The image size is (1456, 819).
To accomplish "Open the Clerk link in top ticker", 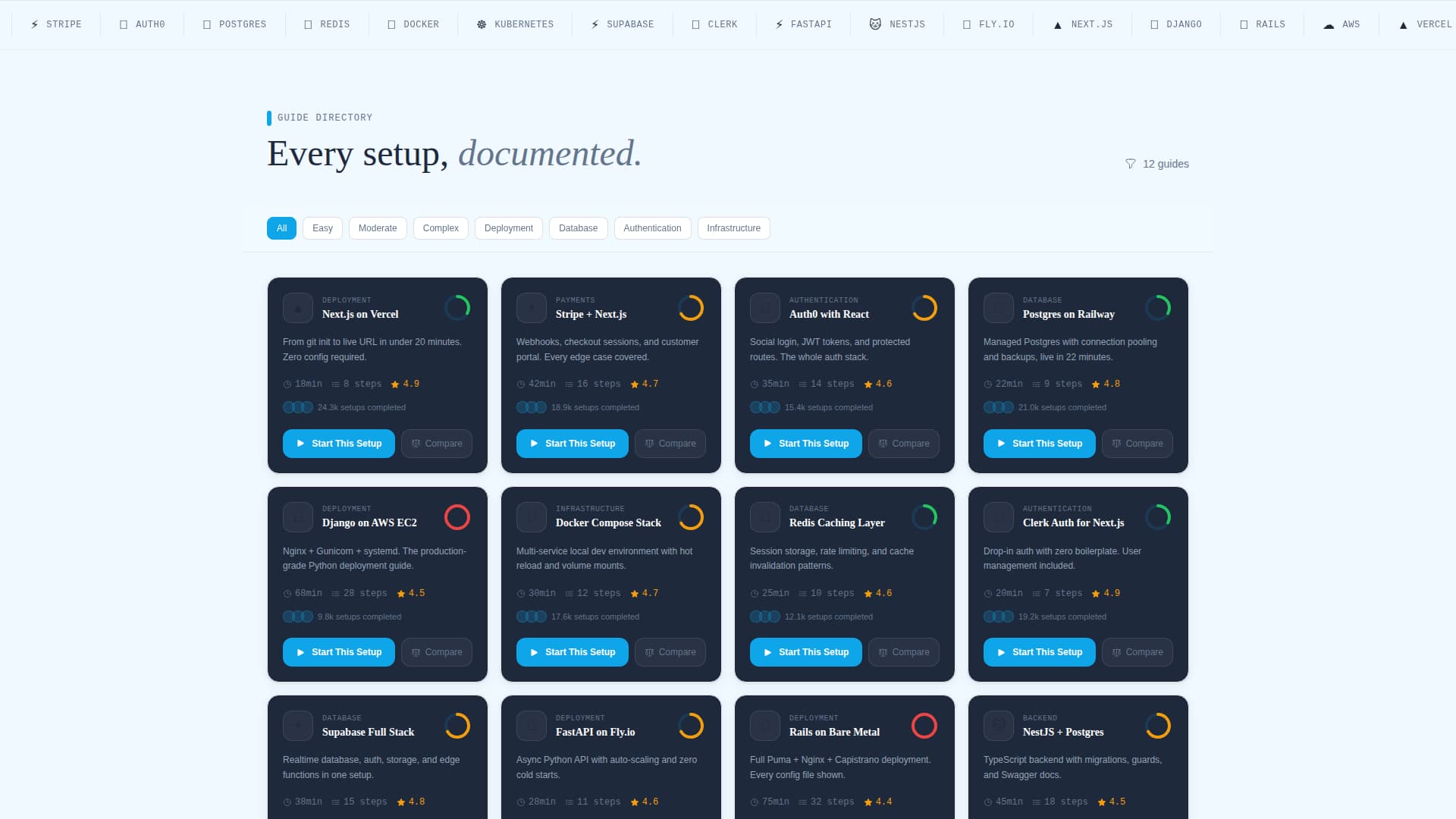I will pos(714,24).
